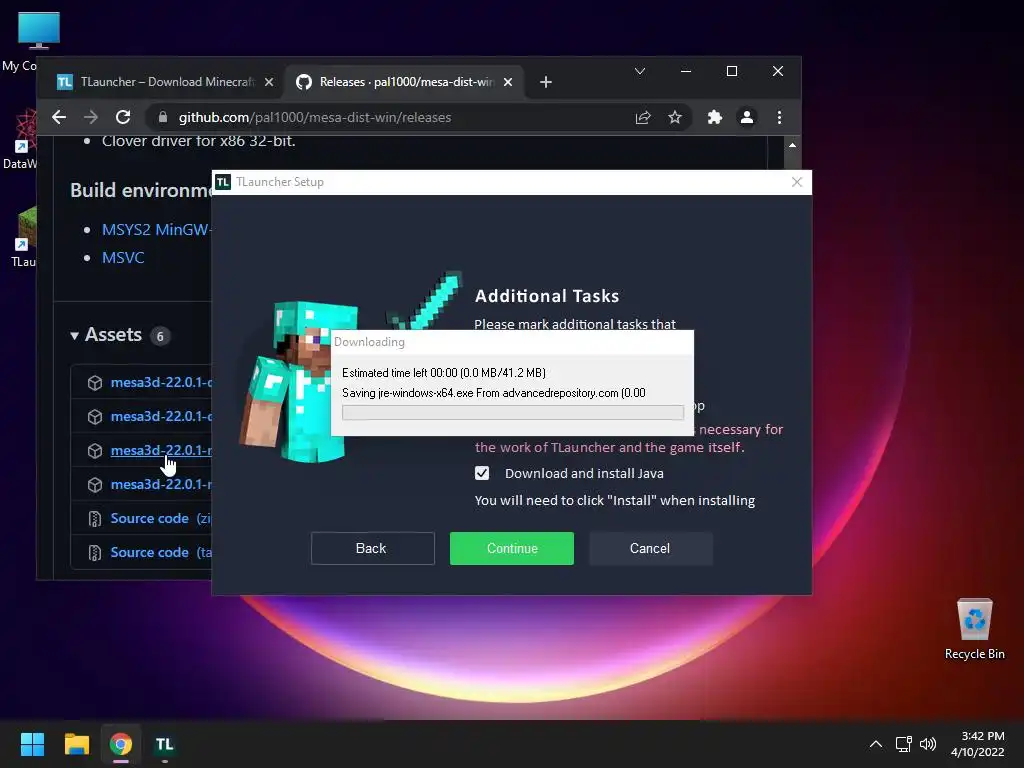Click the Assets count badge 6

point(160,336)
